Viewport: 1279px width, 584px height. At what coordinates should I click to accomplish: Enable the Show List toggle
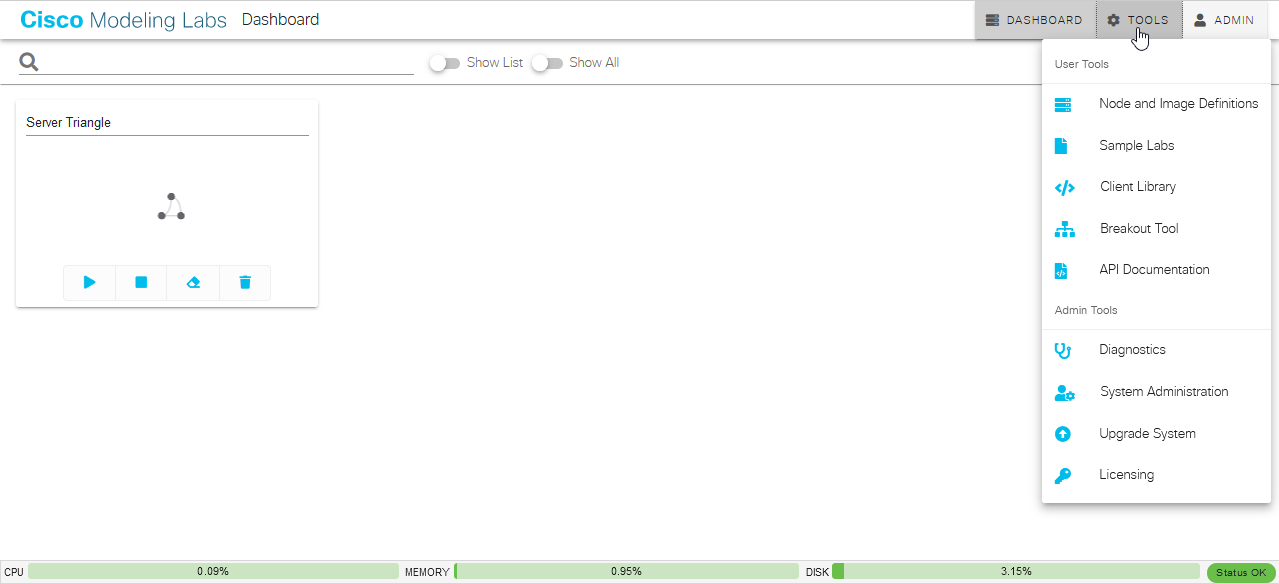tap(444, 62)
